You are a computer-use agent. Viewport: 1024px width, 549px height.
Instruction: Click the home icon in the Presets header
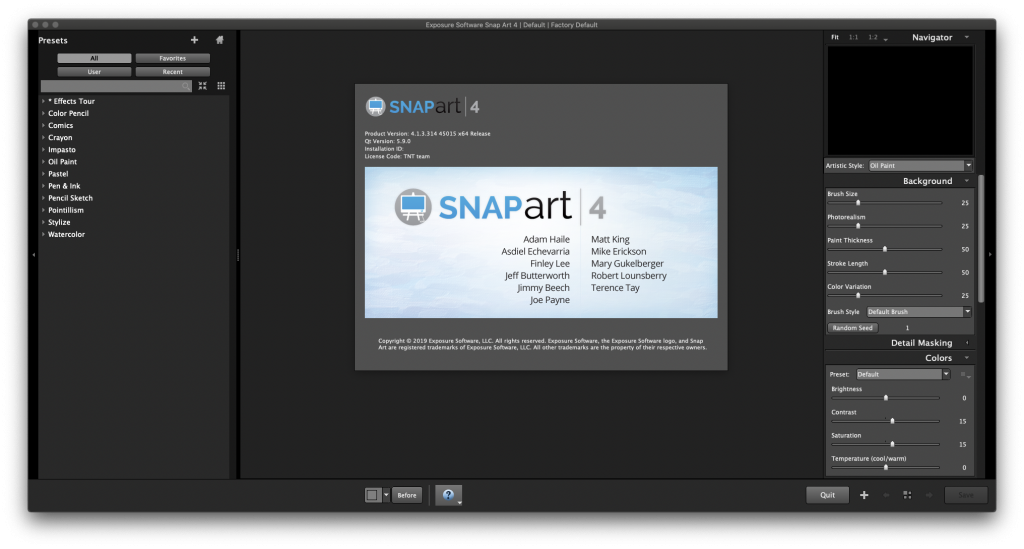click(220, 40)
